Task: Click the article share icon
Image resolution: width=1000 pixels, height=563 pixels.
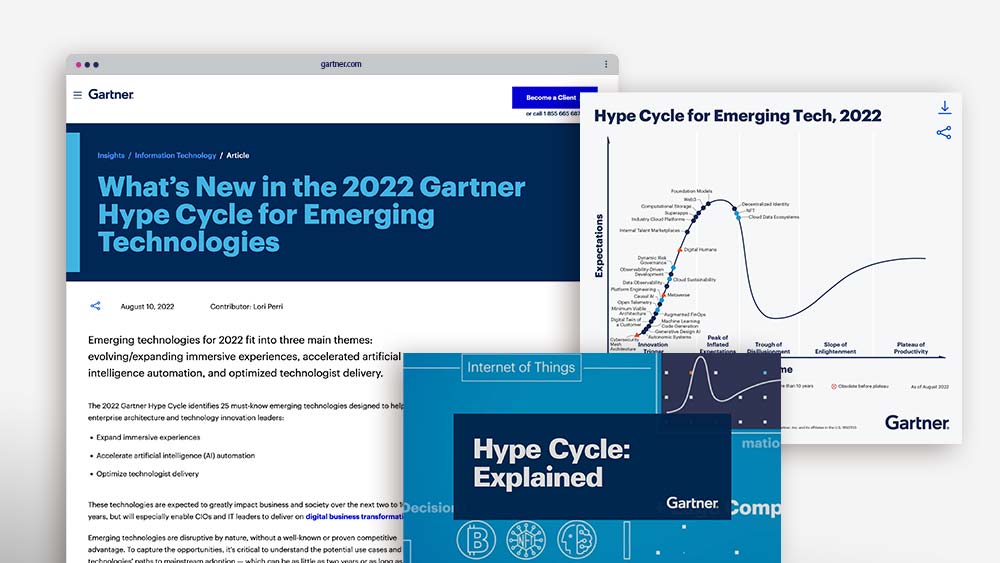Action: point(95,306)
